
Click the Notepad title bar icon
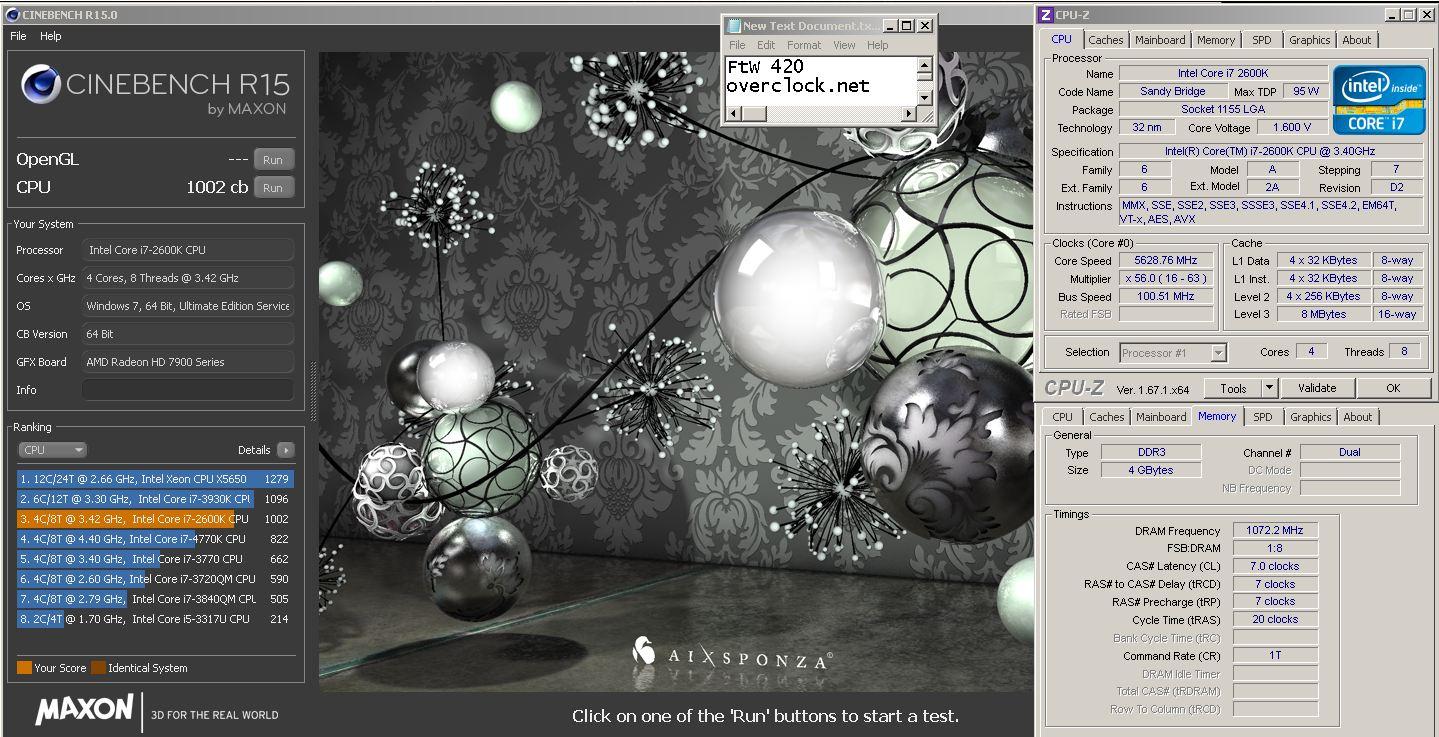point(733,26)
